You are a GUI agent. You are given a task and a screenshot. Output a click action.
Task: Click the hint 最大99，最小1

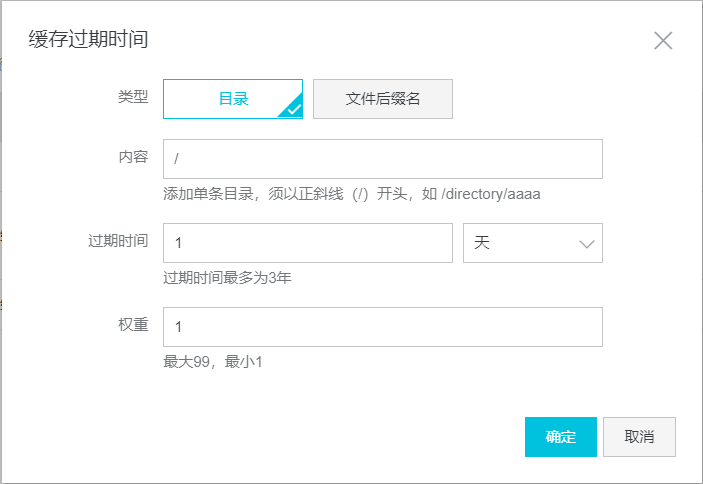pyautogui.click(x=212, y=362)
